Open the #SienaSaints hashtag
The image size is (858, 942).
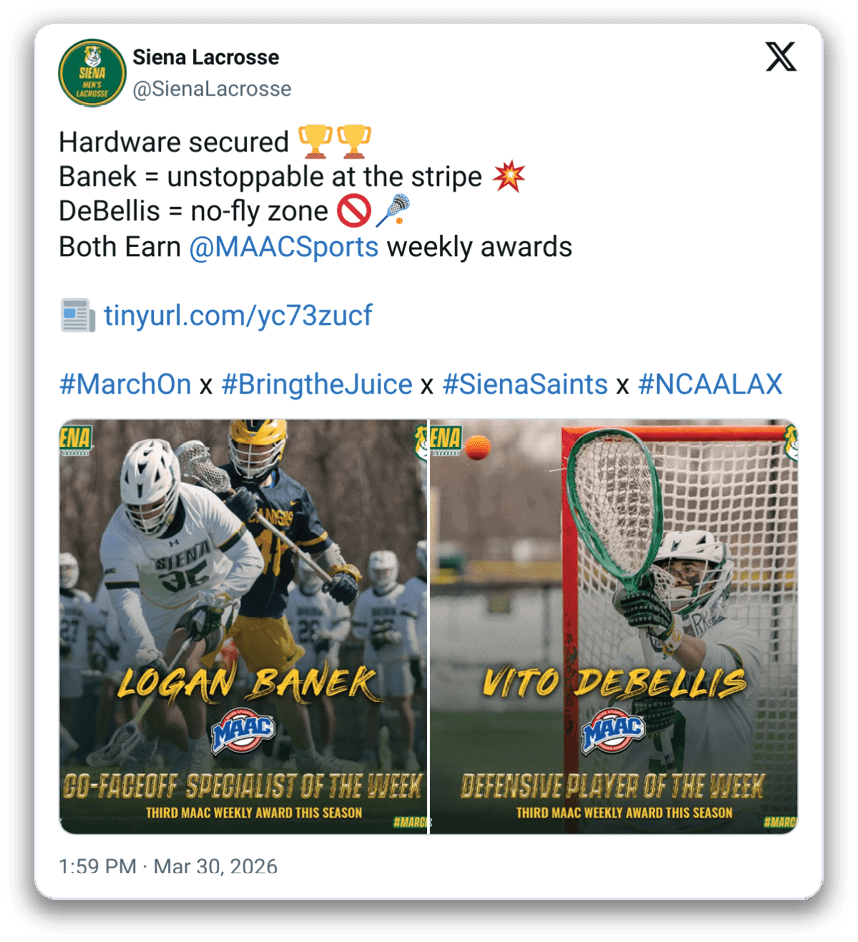[525, 384]
